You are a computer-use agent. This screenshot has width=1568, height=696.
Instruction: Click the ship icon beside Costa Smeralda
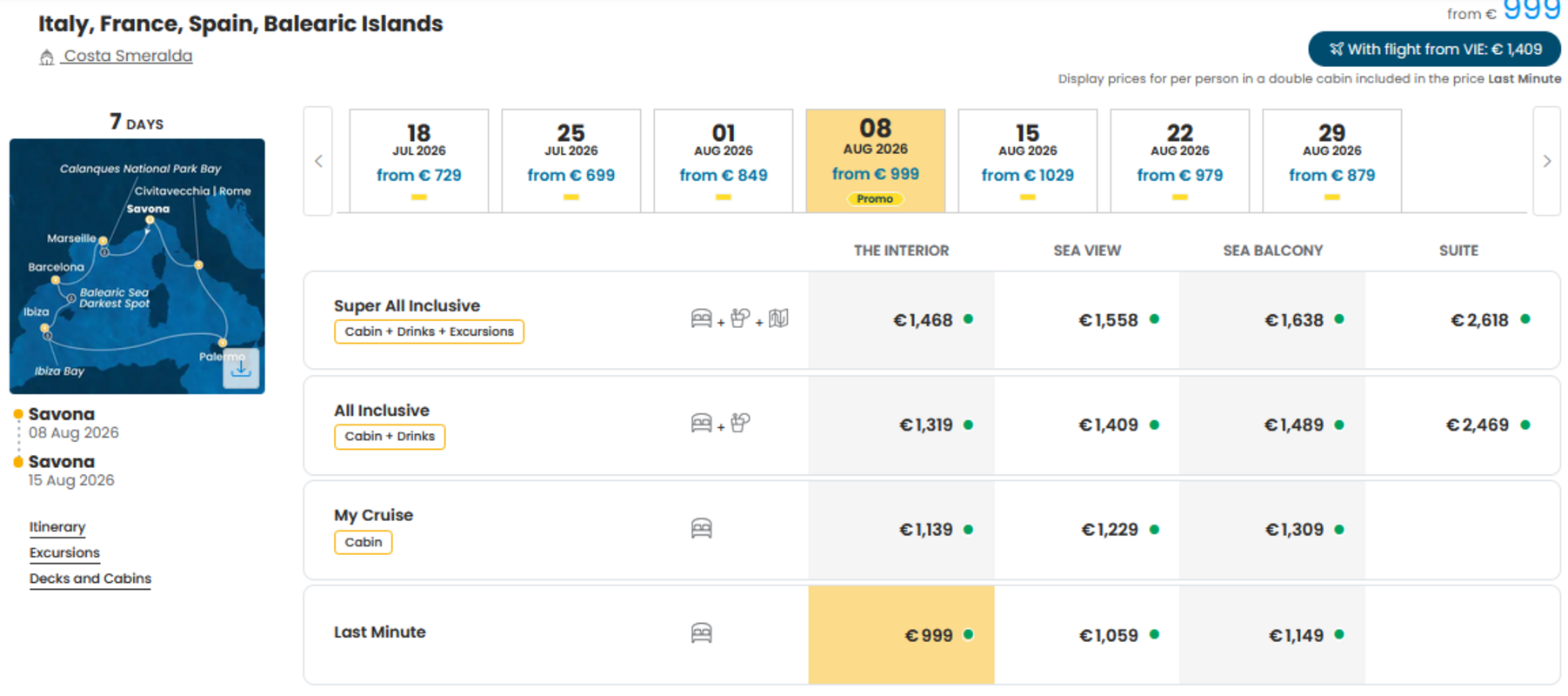47,57
